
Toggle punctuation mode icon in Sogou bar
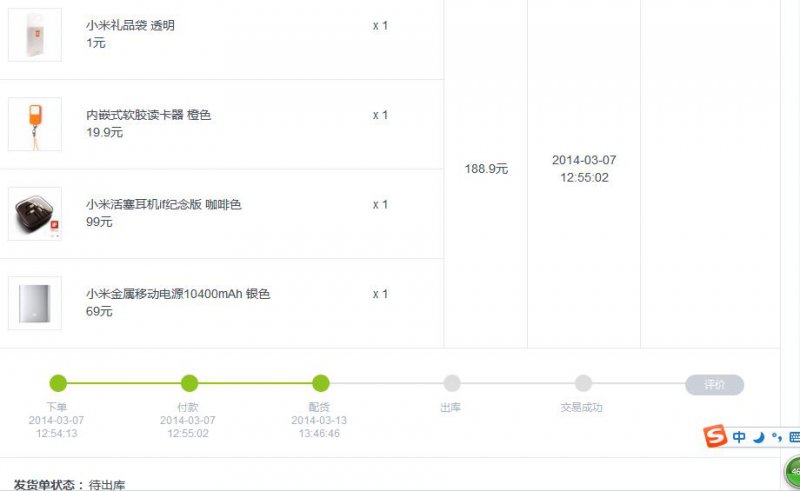pyautogui.click(x=777, y=437)
